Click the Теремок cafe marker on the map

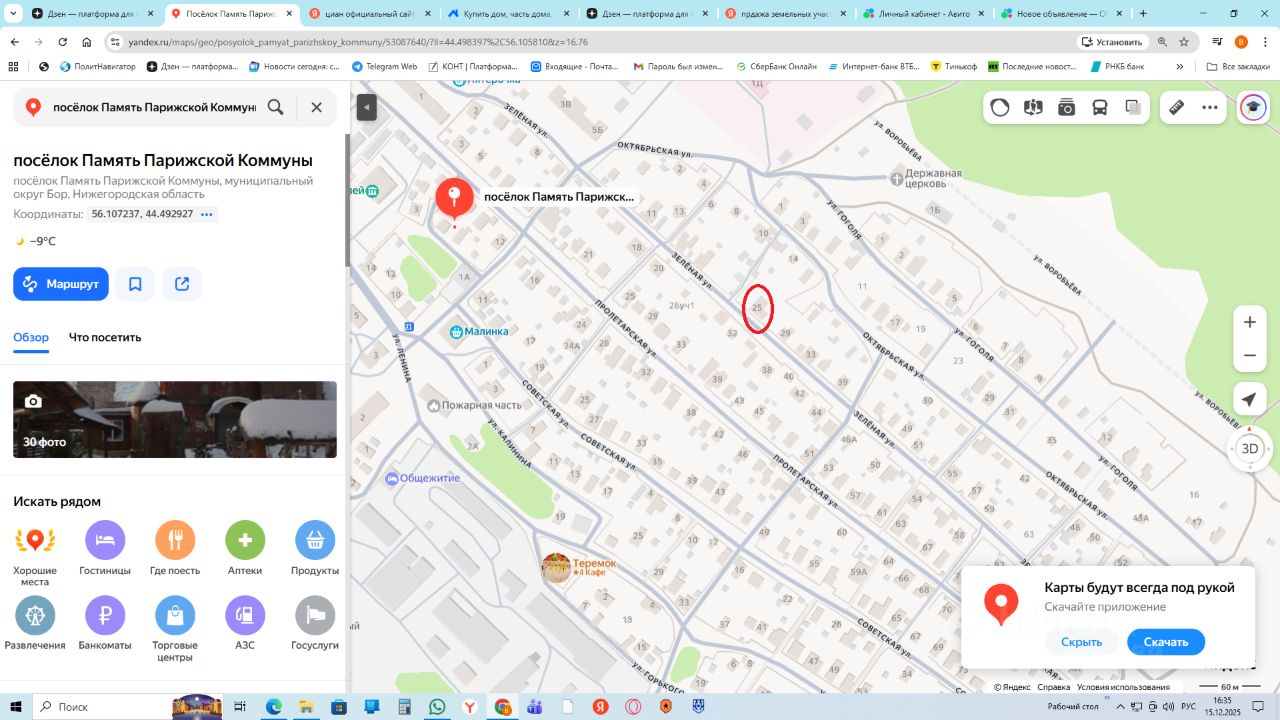[556, 568]
